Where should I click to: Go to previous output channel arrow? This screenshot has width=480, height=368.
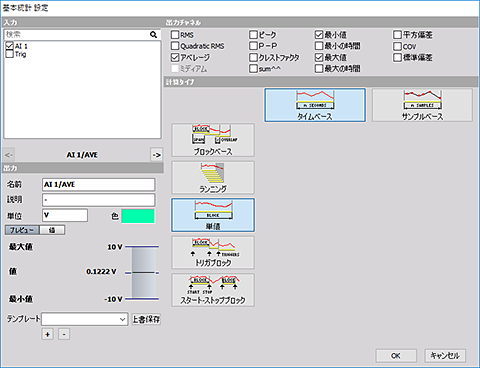click(9, 155)
